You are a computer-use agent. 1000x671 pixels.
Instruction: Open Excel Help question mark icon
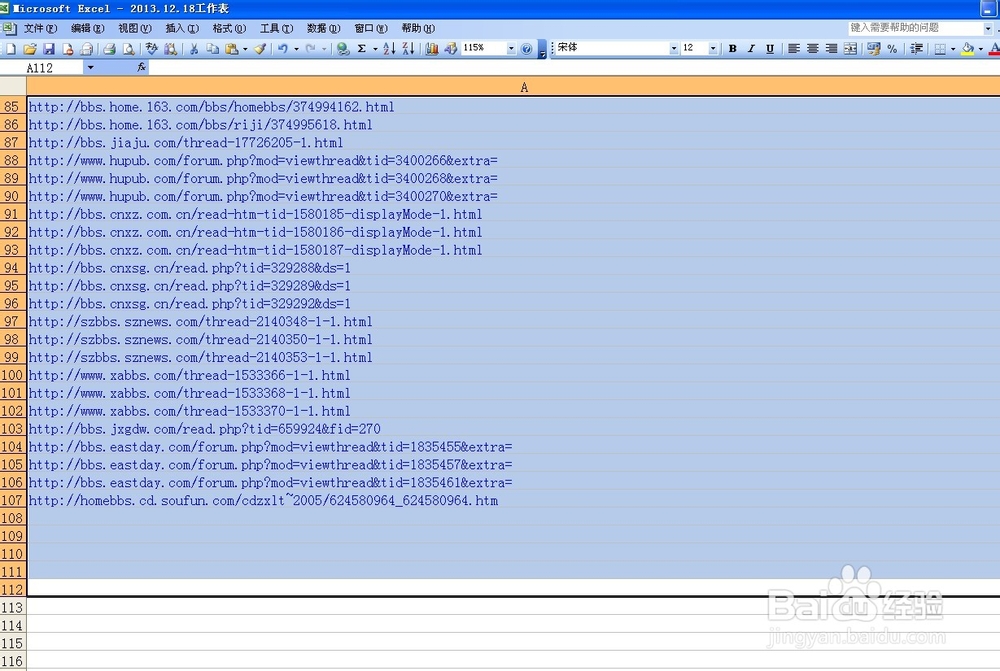pyautogui.click(x=526, y=48)
